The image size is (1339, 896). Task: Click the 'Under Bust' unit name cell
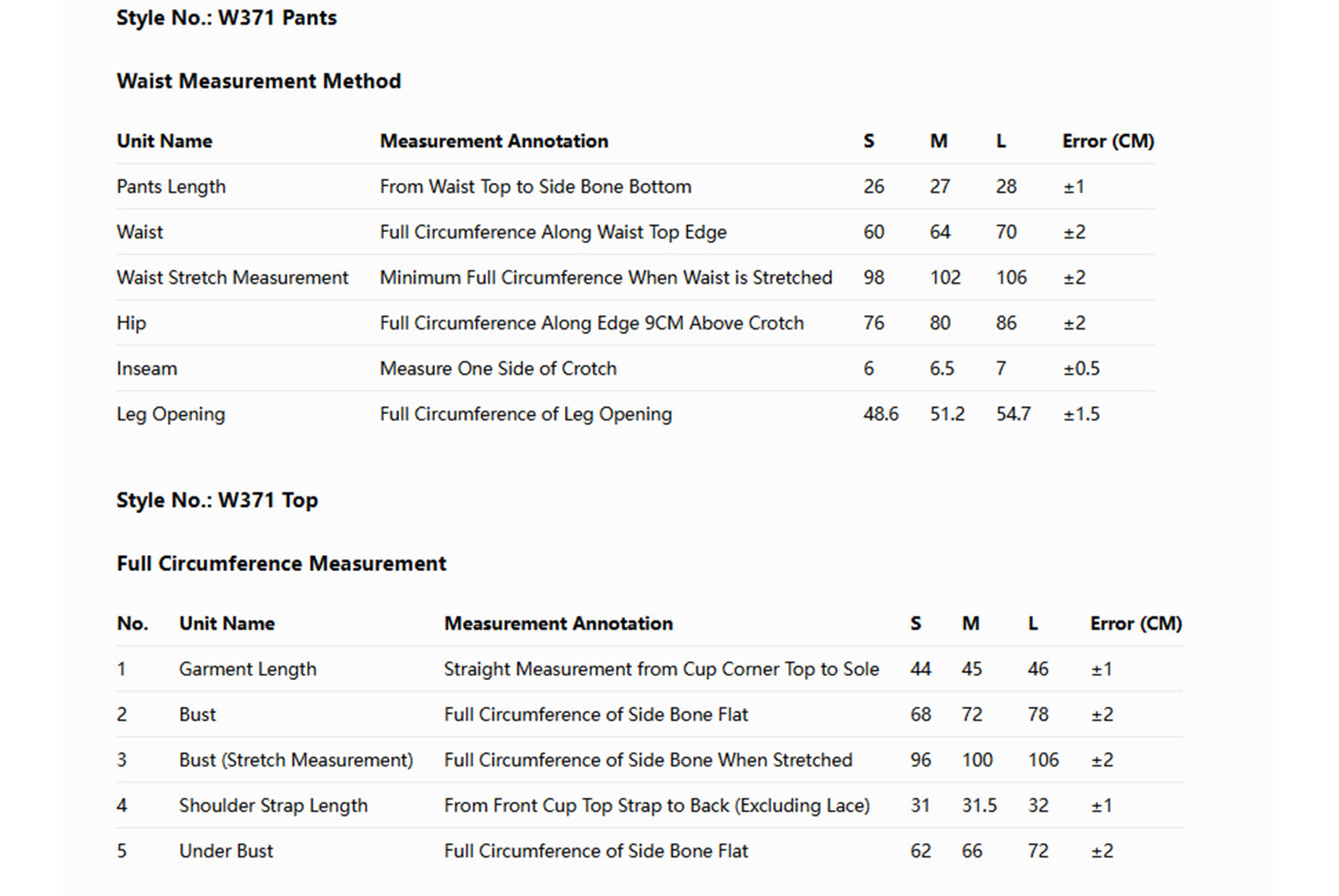[x=226, y=851]
